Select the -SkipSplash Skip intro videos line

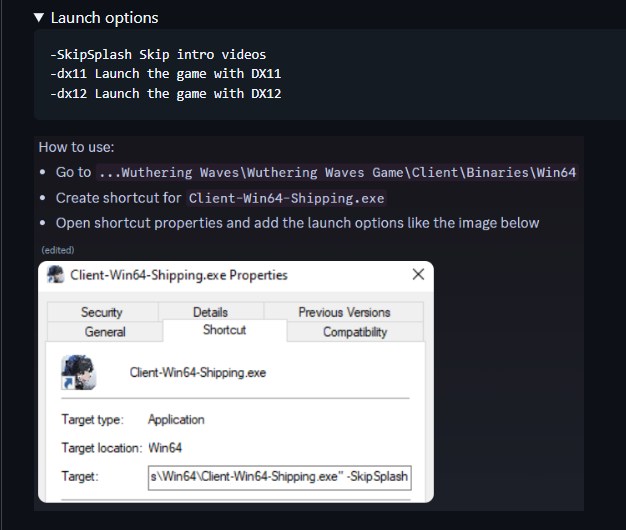(158, 54)
